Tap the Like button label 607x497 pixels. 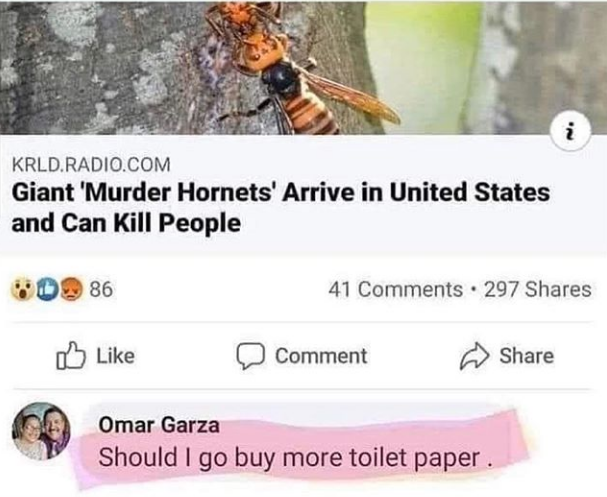pyautogui.click(x=115, y=356)
